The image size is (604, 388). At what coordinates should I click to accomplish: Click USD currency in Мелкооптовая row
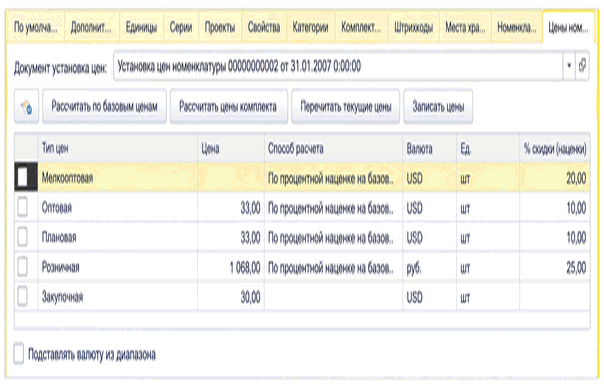pos(430,177)
